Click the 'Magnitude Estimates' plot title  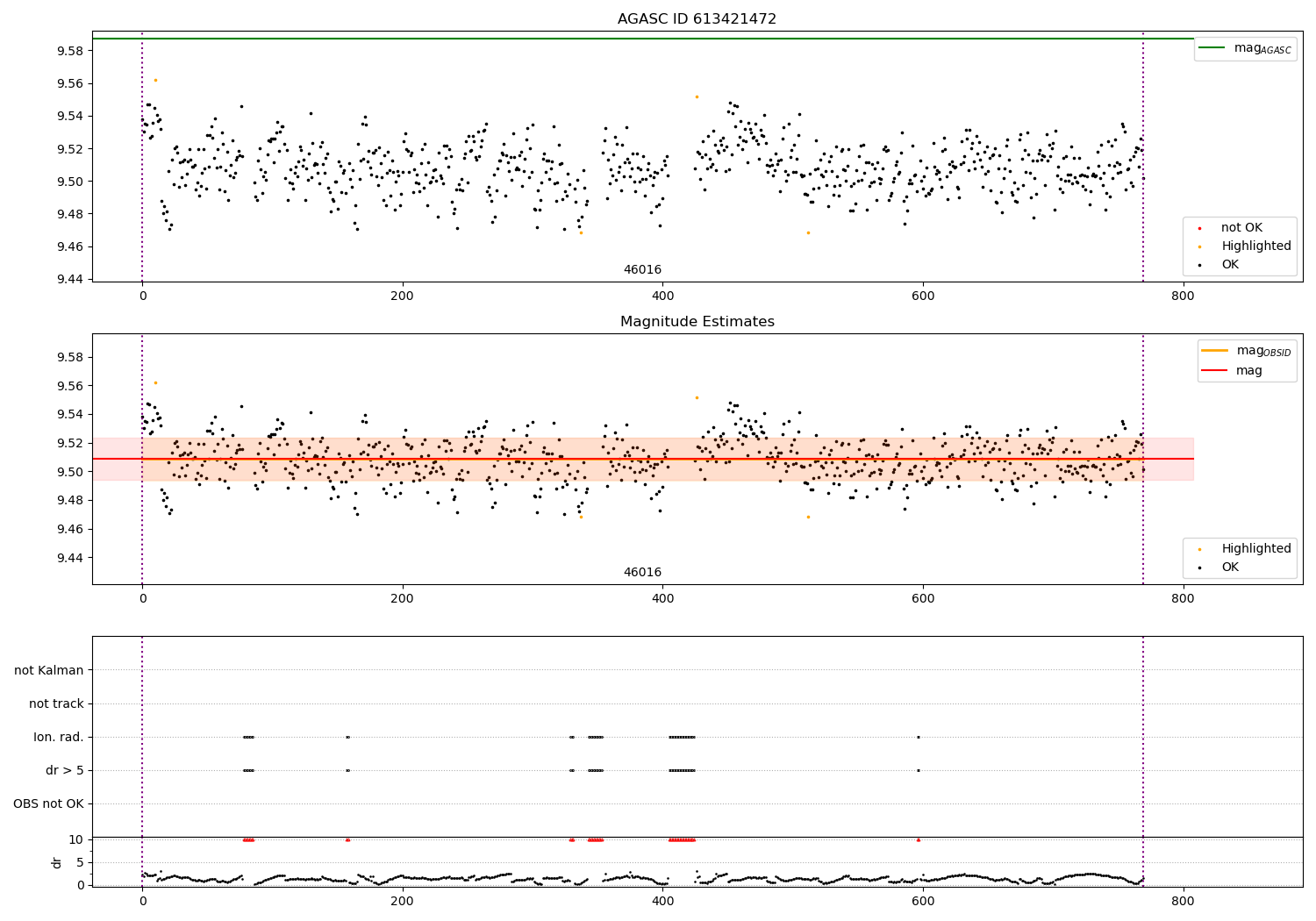click(697, 322)
